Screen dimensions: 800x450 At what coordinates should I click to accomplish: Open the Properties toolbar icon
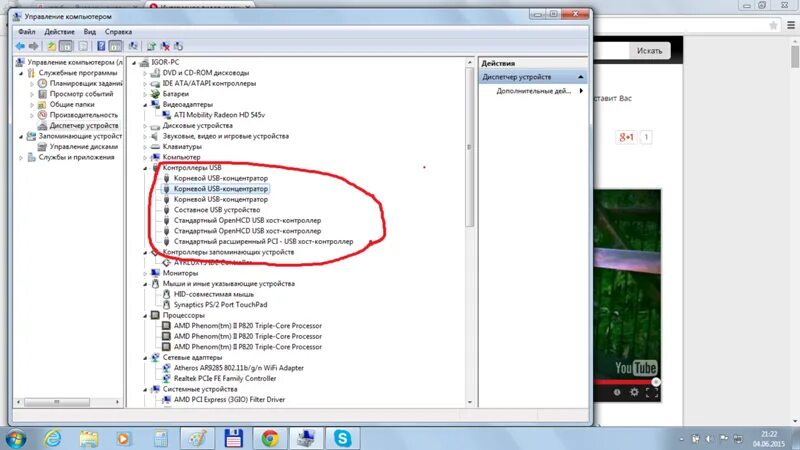pyautogui.click(x=83, y=46)
